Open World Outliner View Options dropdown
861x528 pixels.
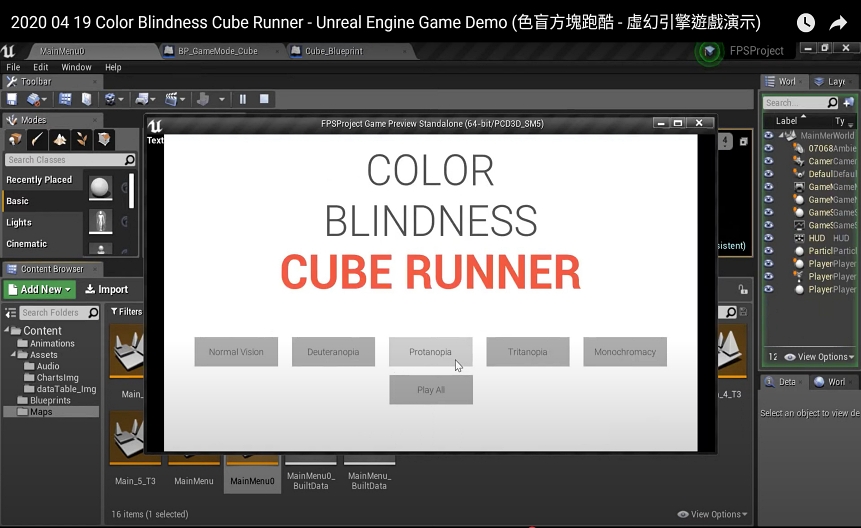(819, 357)
